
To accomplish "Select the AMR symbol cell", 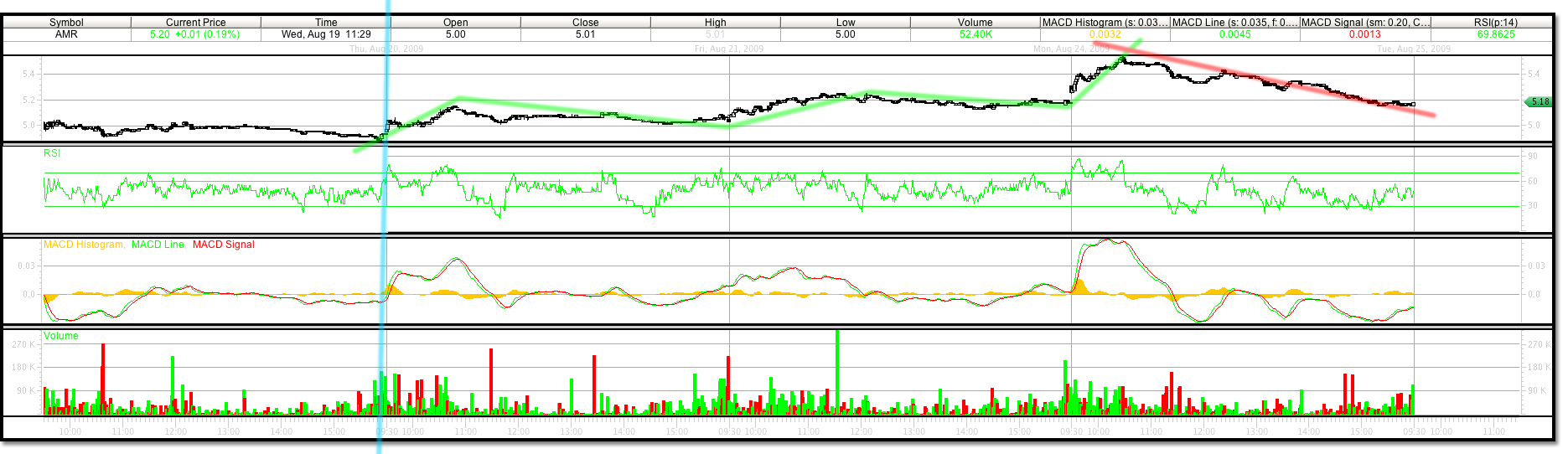I will pos(66,34).
